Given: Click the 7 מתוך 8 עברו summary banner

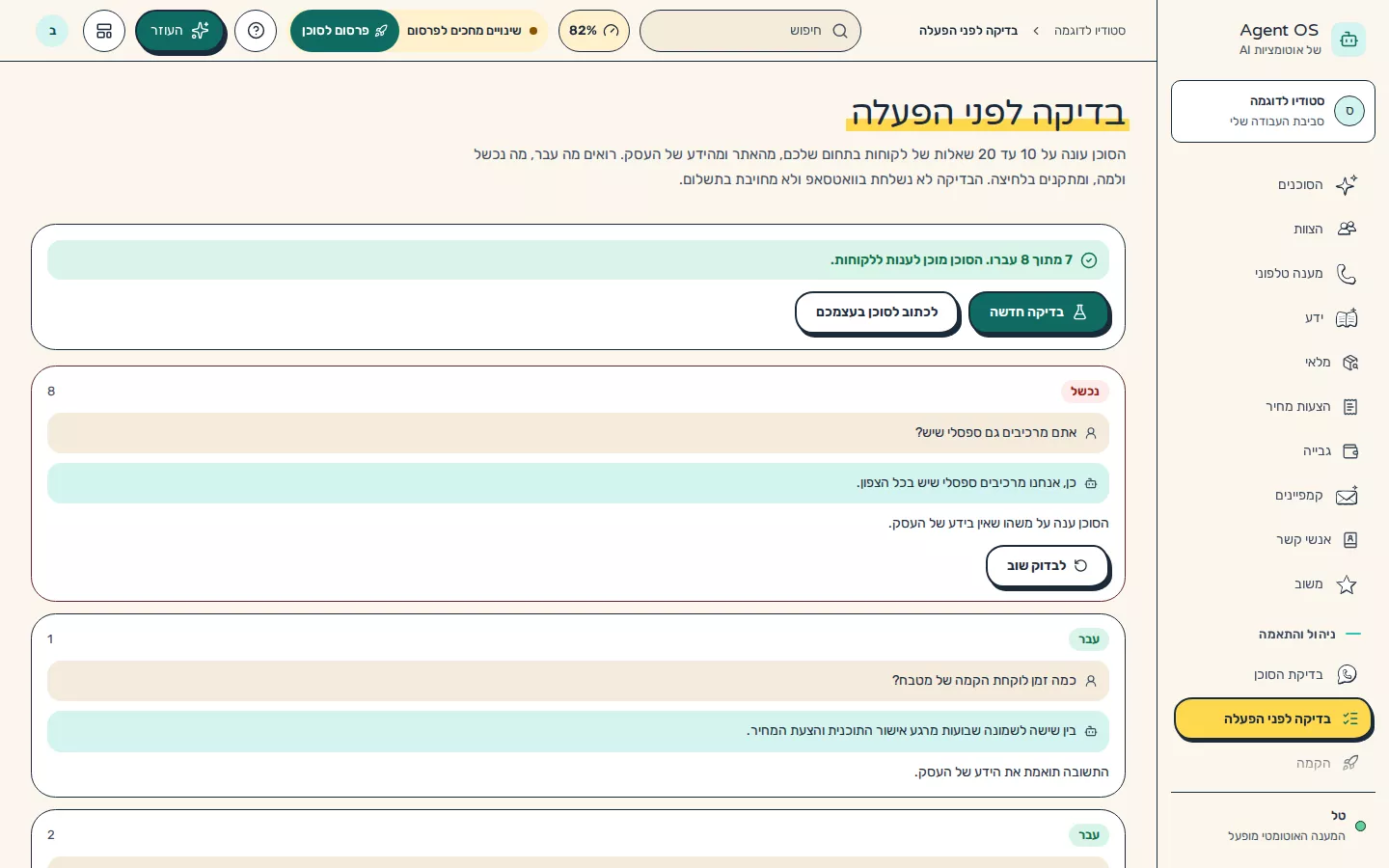Looking at the screenshot, I should tap(578, 260).
